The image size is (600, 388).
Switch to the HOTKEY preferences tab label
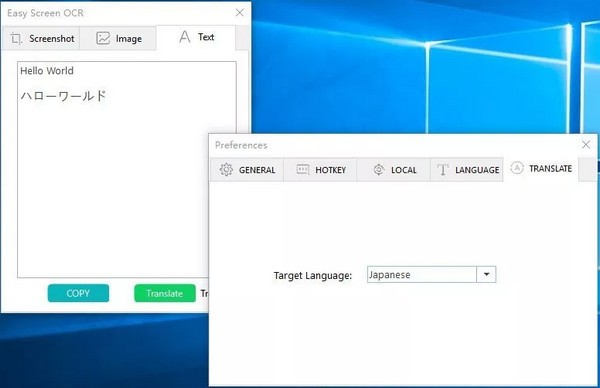(x=331, y=170)
